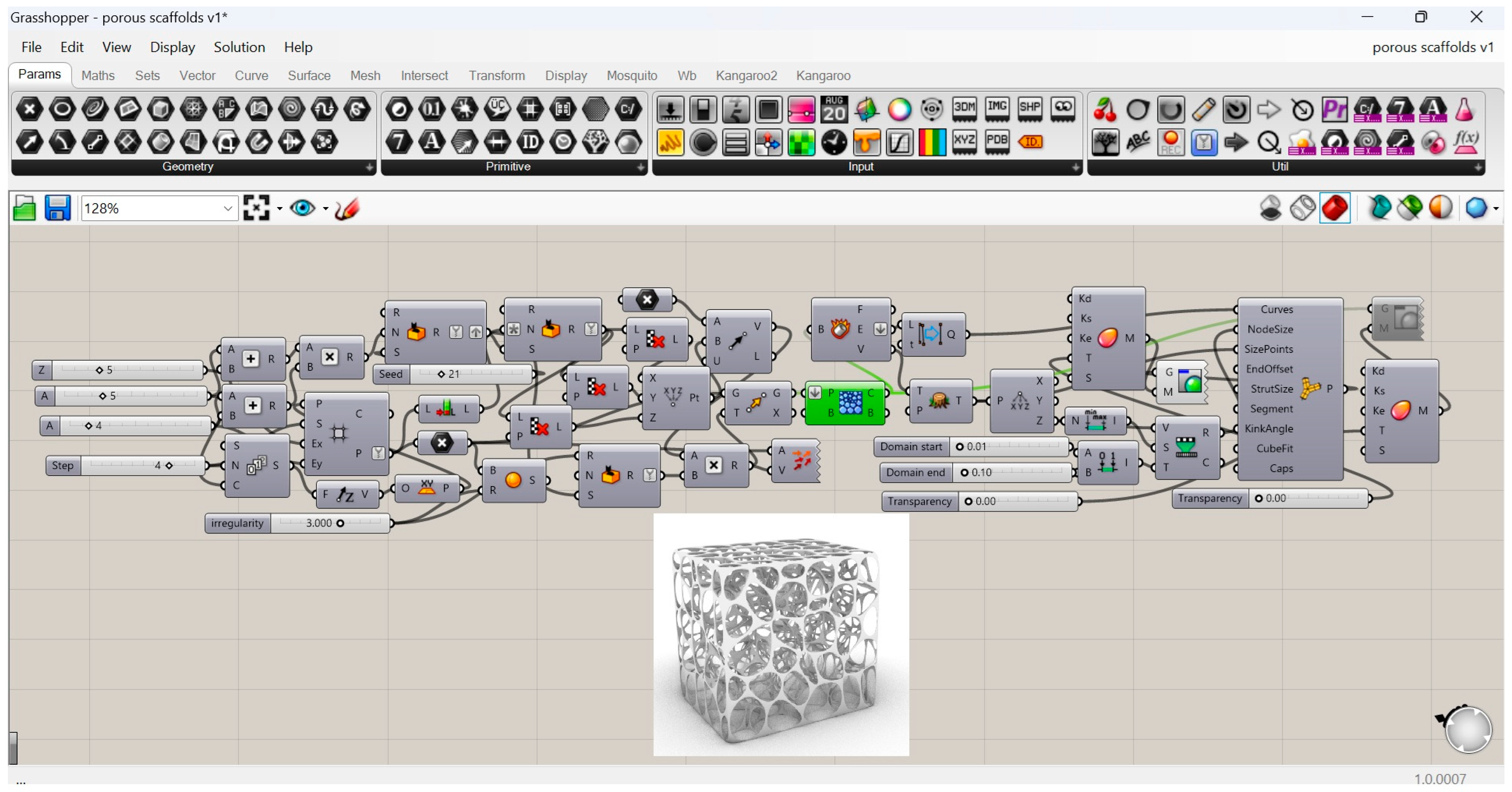
Task: Click the sketch pencil tool icon
Action: (347, 208)
